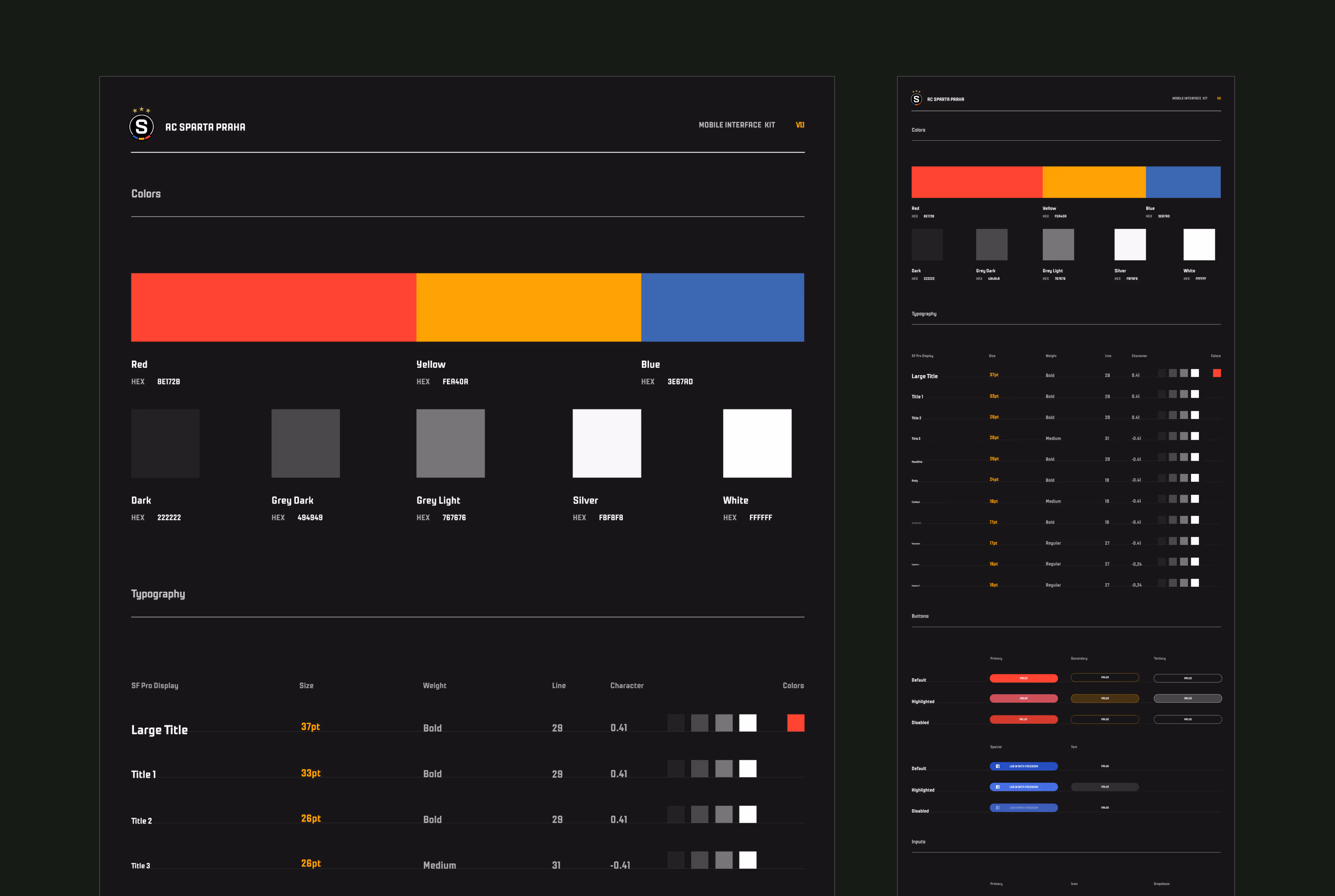Click the default tertiary outlined VALUE button
Image resolution: width=1335 pixels, height=896 pixels.
[1188, 678]
